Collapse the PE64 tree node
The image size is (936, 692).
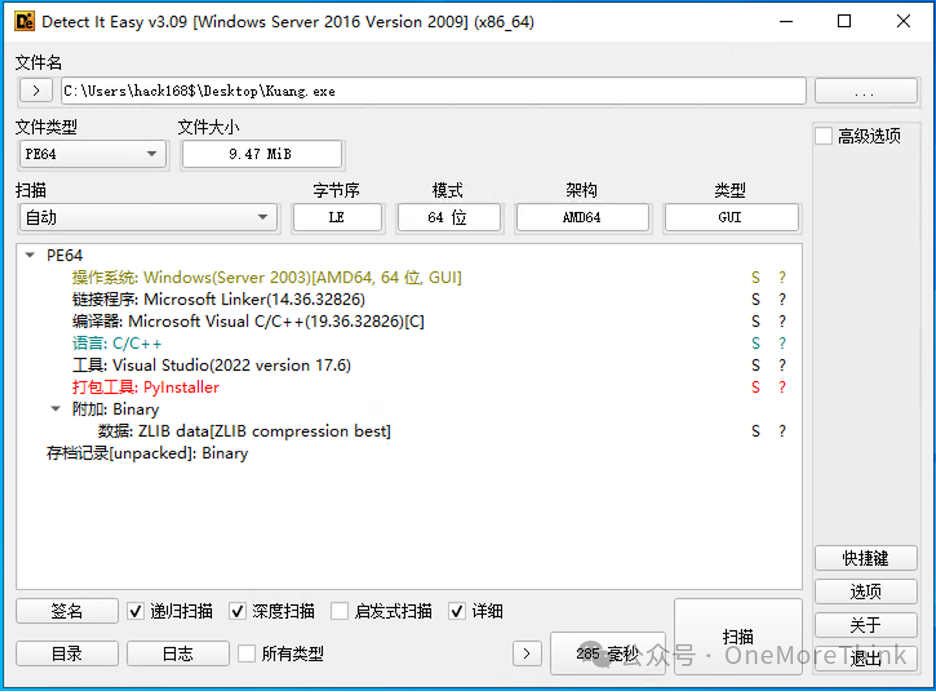(x=30, y=256)
